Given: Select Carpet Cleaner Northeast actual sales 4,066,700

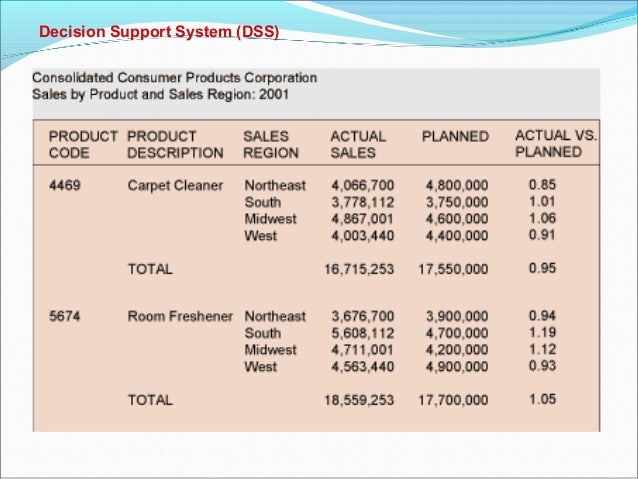Looking at the screenshot, I should coord(363,186).
